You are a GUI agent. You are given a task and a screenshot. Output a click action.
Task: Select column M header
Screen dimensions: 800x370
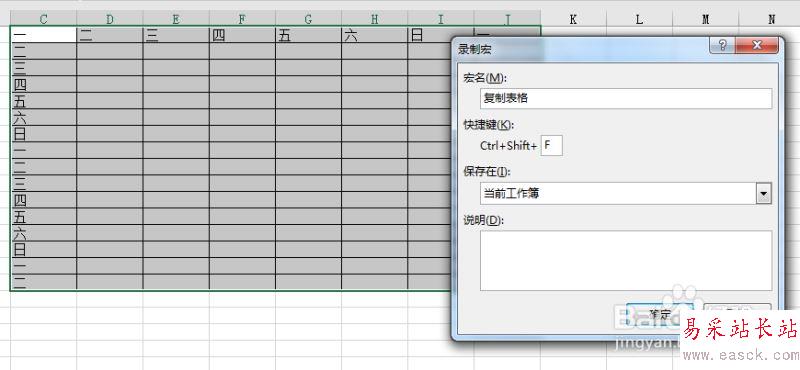tap(706, 19)
